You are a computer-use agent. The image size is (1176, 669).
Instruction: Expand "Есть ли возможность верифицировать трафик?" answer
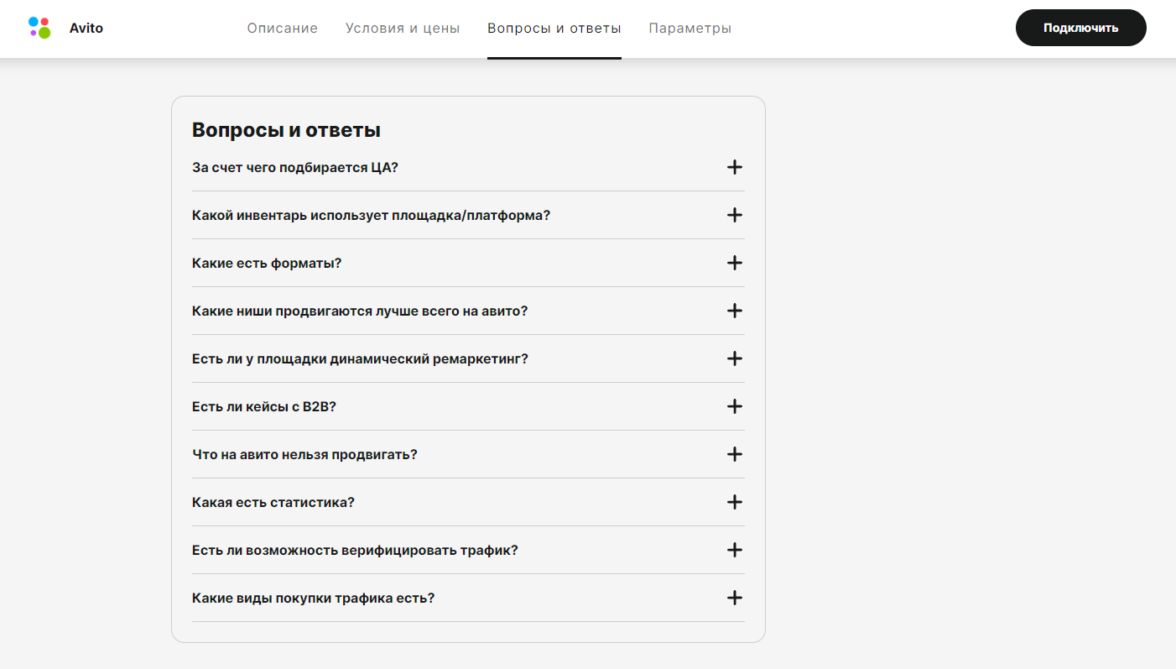[734, 550]
